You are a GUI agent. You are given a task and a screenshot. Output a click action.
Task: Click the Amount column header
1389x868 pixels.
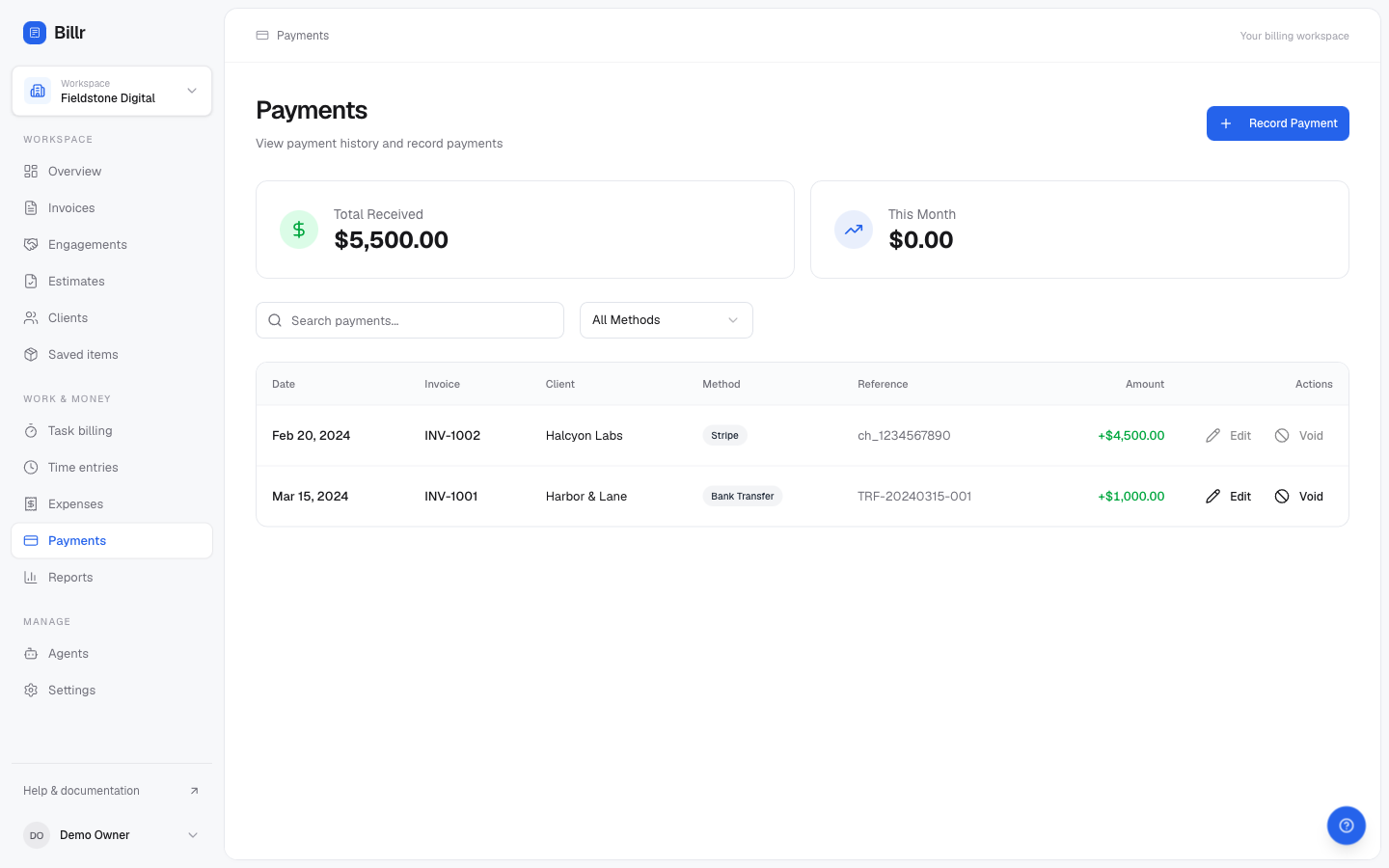(x=1145, y=384)
